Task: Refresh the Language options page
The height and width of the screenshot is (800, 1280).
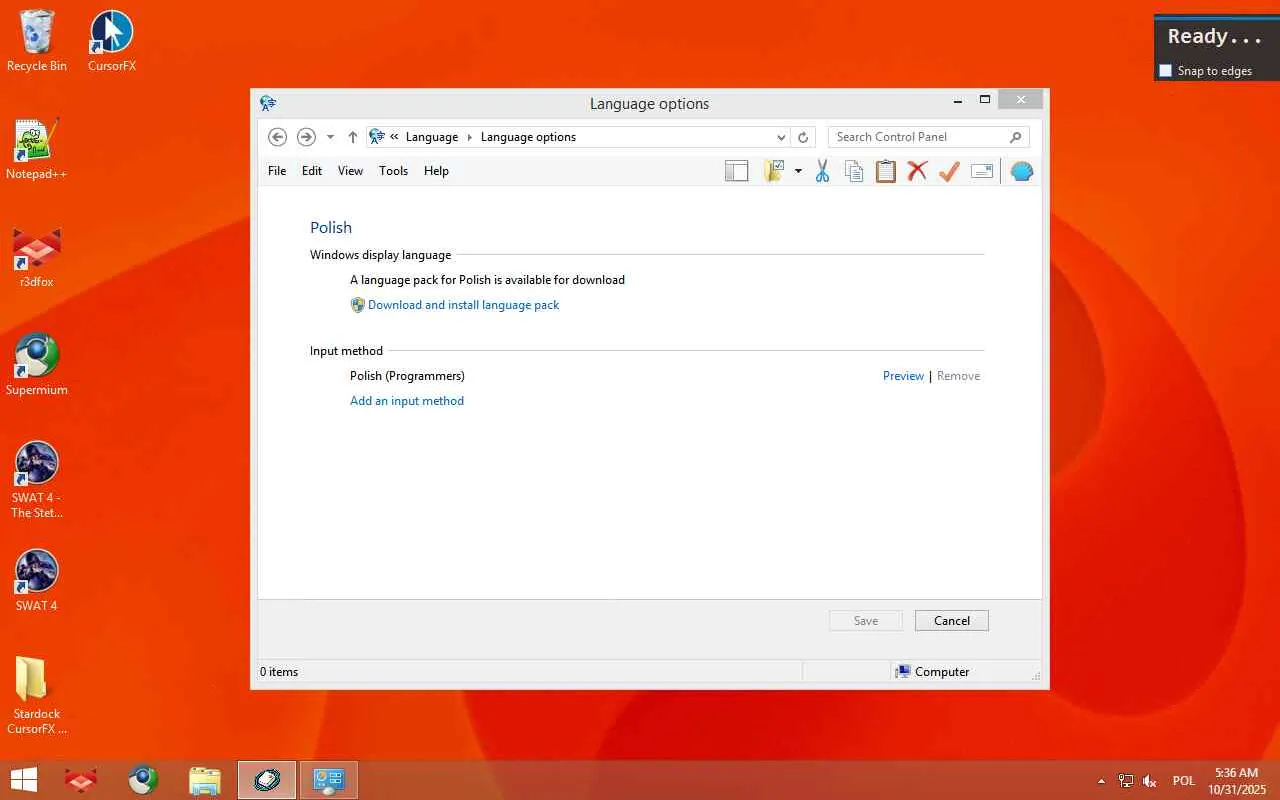Action: point(802,137)
